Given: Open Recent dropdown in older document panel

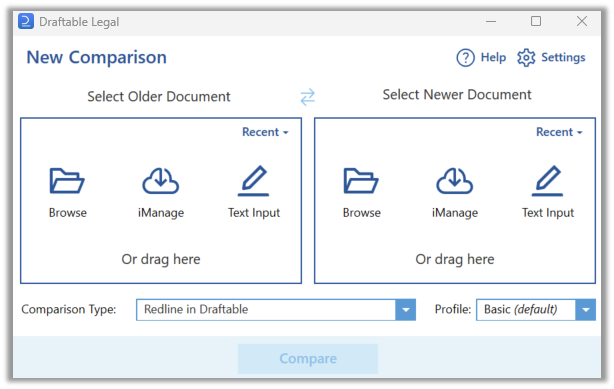Looking at the screenshot, I should 265,132.
